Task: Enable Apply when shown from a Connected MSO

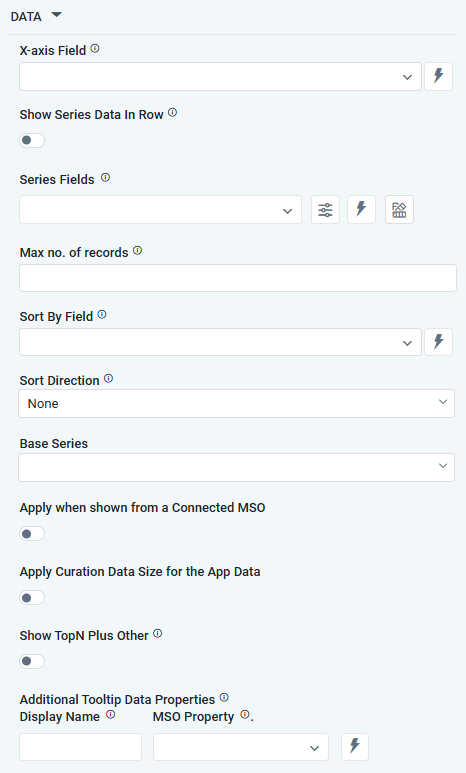Action: (x=32, y=534)
